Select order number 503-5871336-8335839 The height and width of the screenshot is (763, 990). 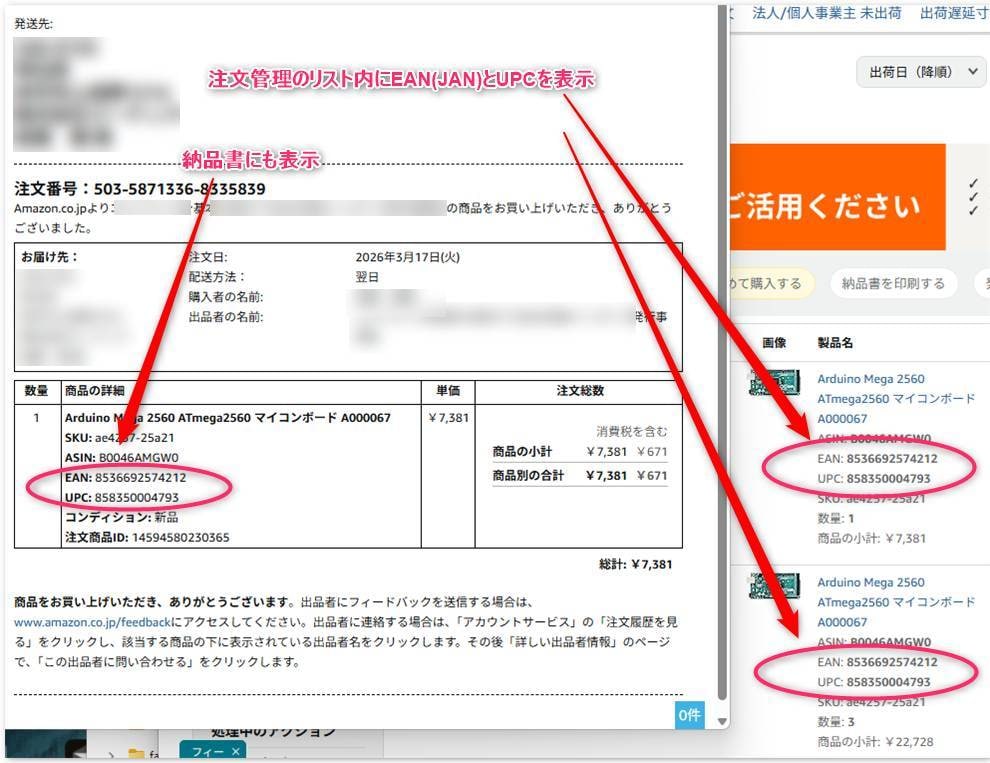coord(179,189)
